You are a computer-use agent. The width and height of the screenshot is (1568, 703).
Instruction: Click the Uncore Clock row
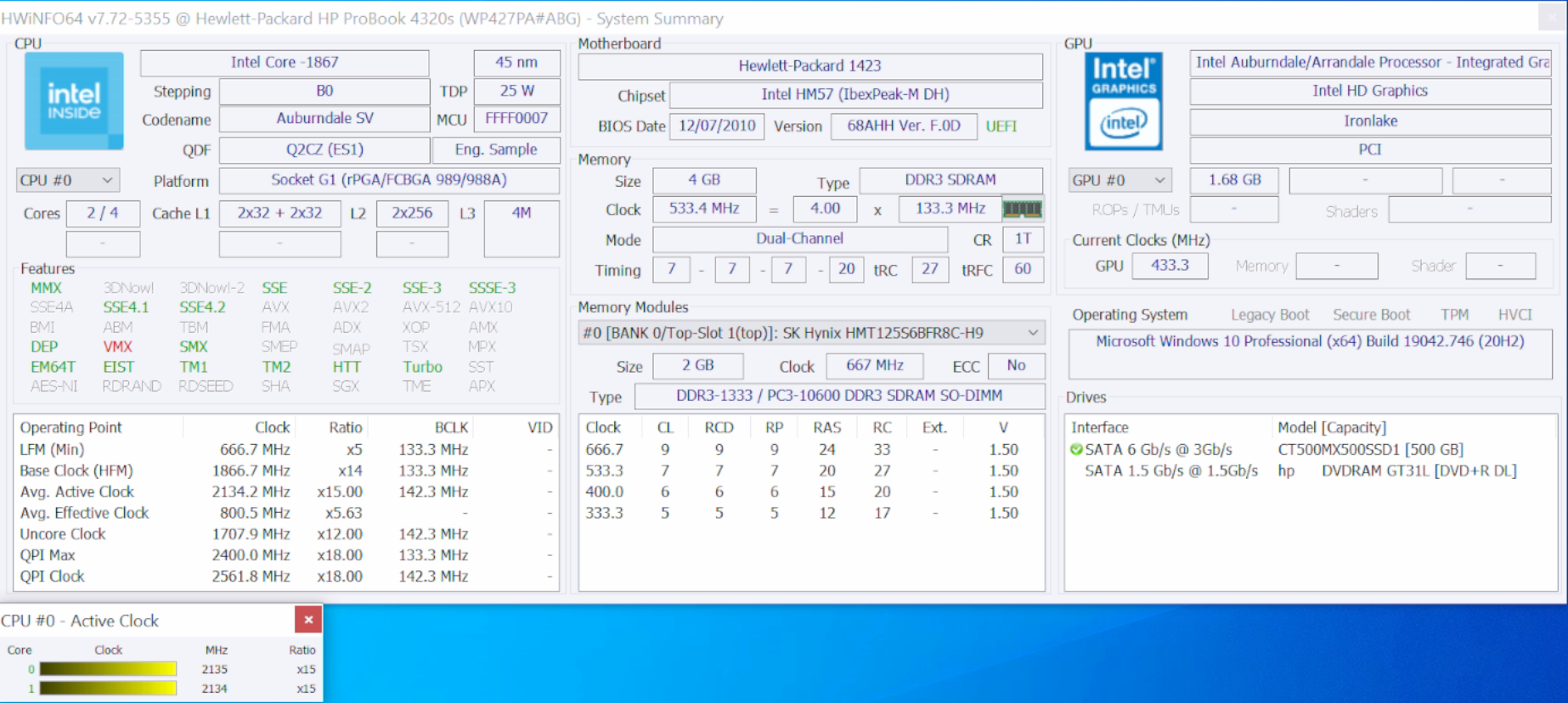[x=286, y=534]
